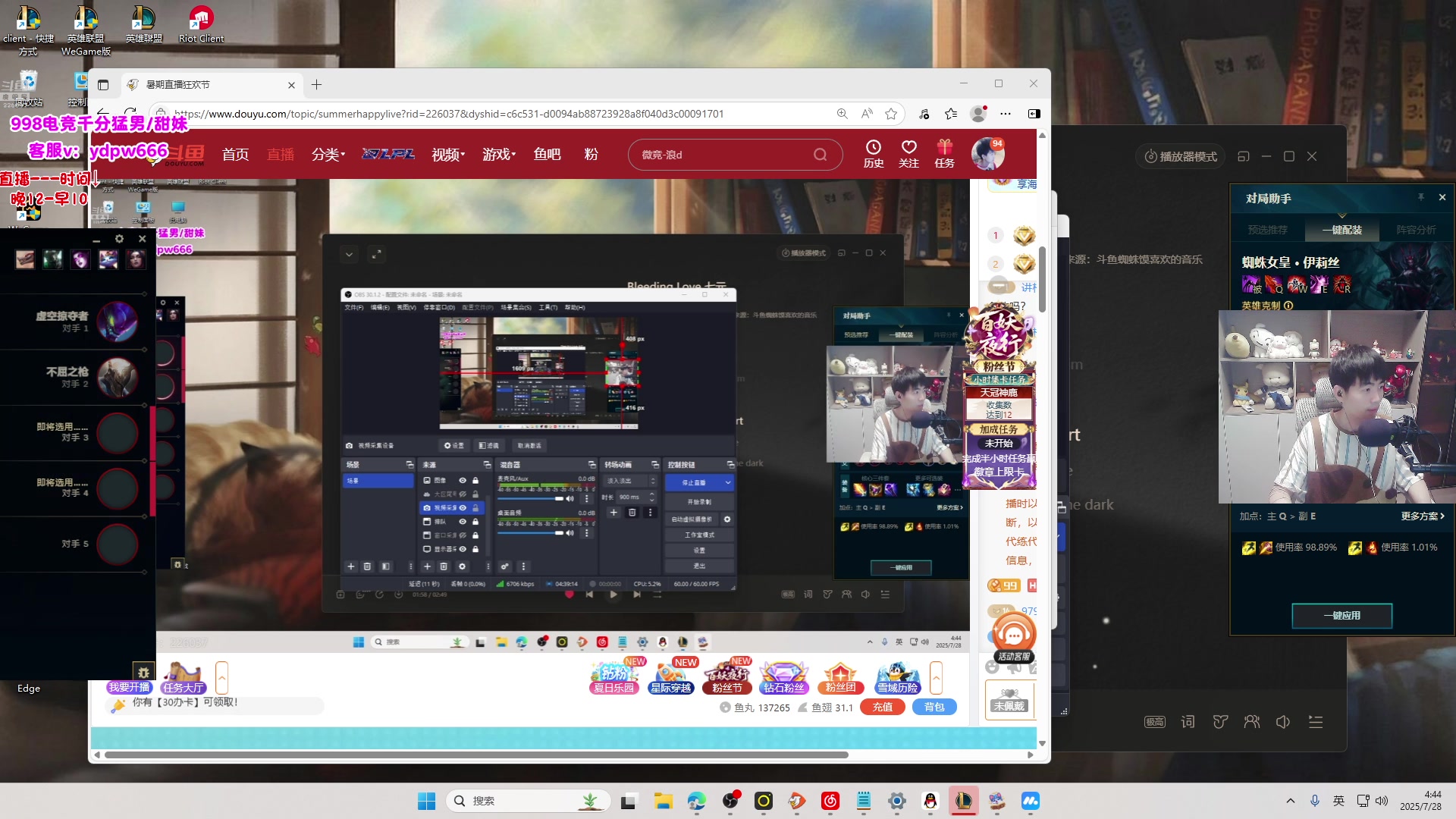
Task: Open a new browser tab
Action: (316, 85)
